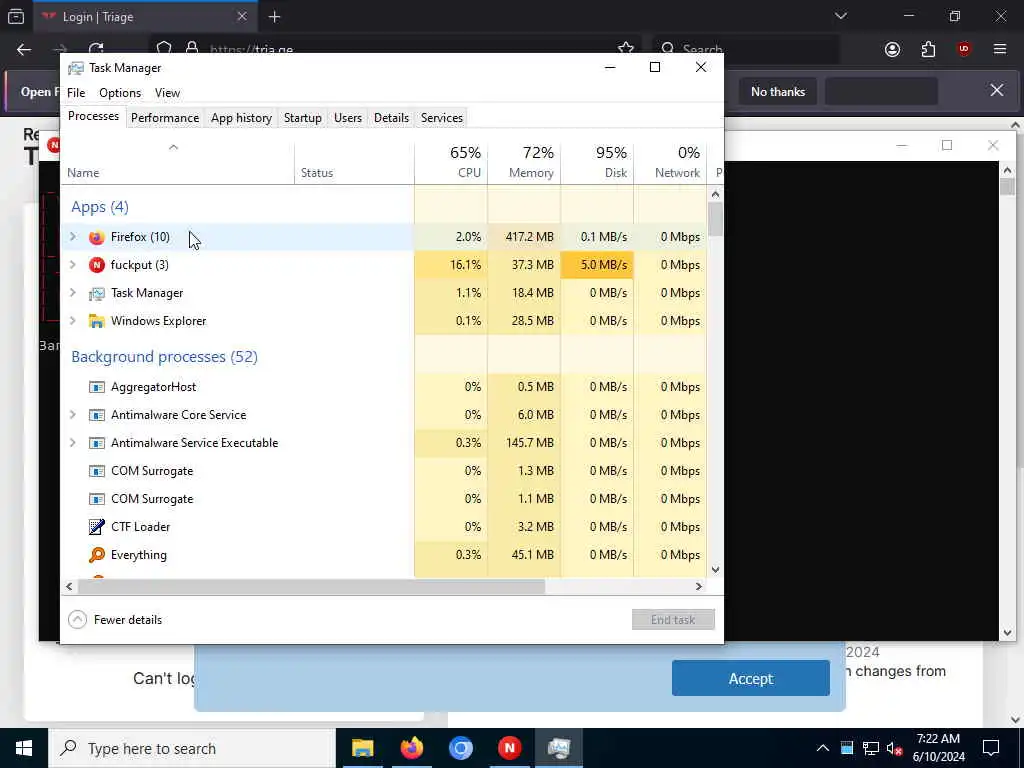Open the File menu in Task Manager
1024x768 pixels.
click(x=76, y=93)
